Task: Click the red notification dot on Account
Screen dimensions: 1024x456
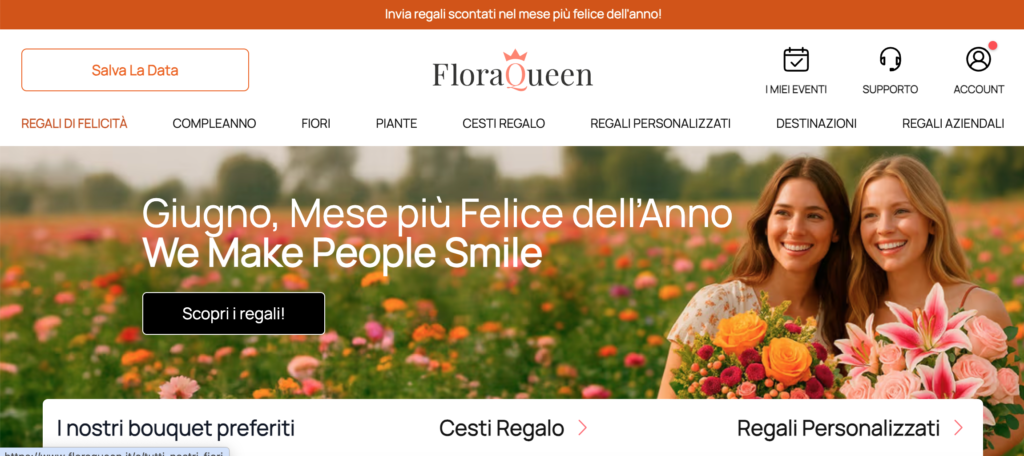Action: coord(993,46)
